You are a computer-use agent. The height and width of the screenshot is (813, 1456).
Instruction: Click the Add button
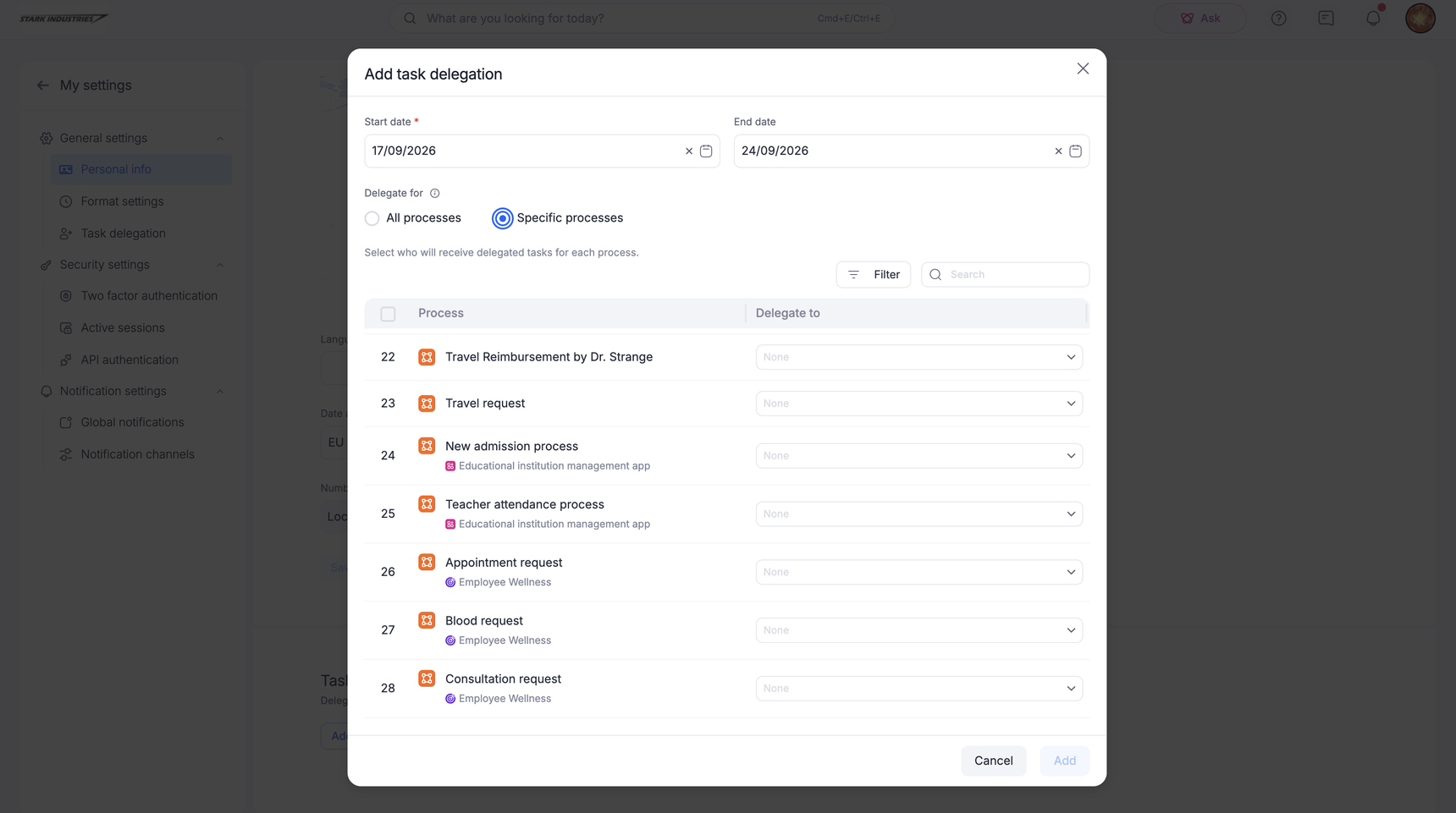click(1064, 761)
